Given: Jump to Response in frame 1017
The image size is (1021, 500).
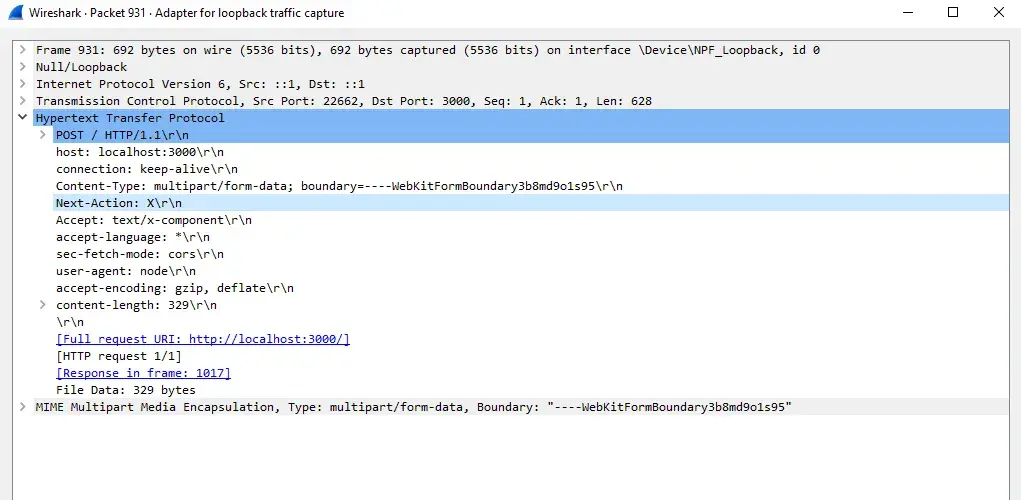Looking at the screenshot, I should [143, 373].
